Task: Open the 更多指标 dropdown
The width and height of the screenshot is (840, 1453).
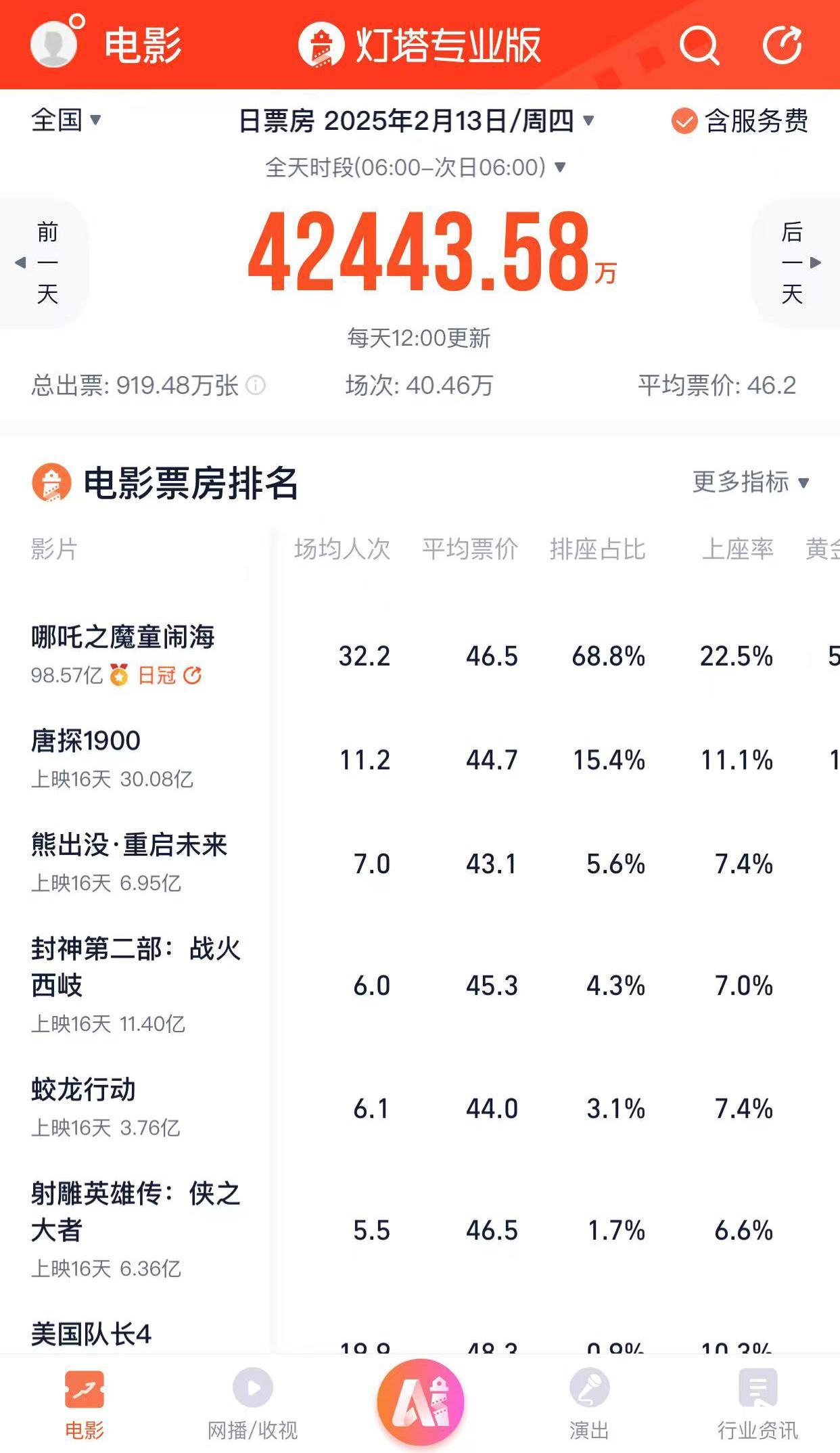Action: tap(750, 483)
